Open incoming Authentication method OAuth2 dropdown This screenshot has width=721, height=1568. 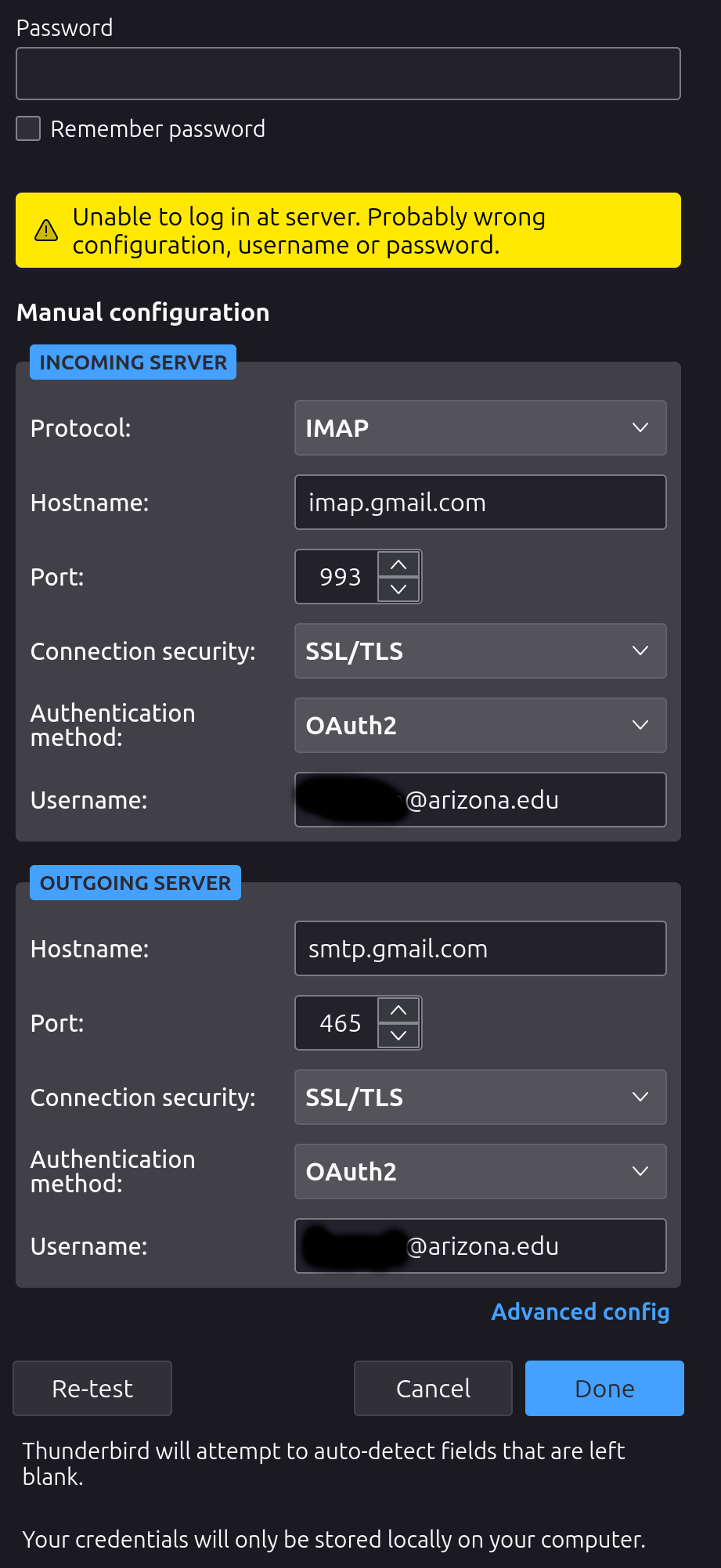pyautogui.click(x=480, y=726)
